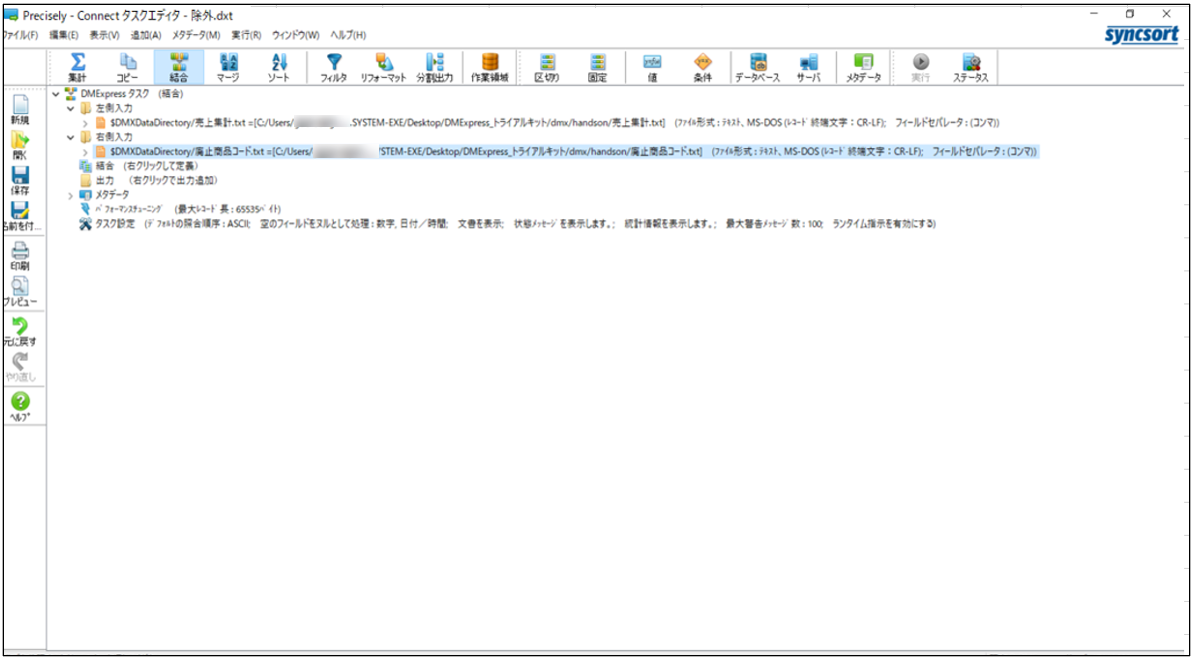Open the 追加(A) menu

coord(145,35)
